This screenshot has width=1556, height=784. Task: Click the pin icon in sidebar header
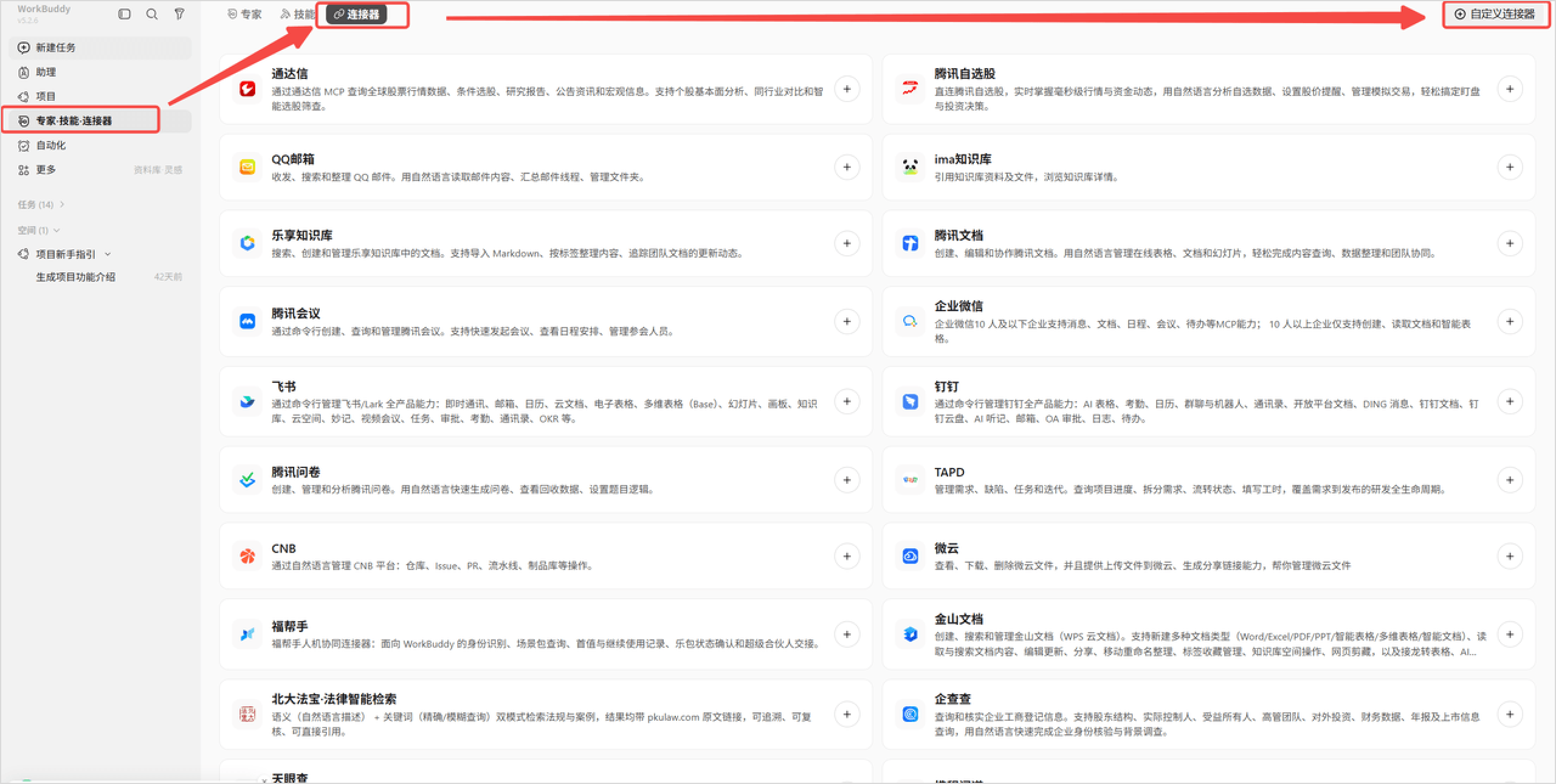tap(179, 14)
